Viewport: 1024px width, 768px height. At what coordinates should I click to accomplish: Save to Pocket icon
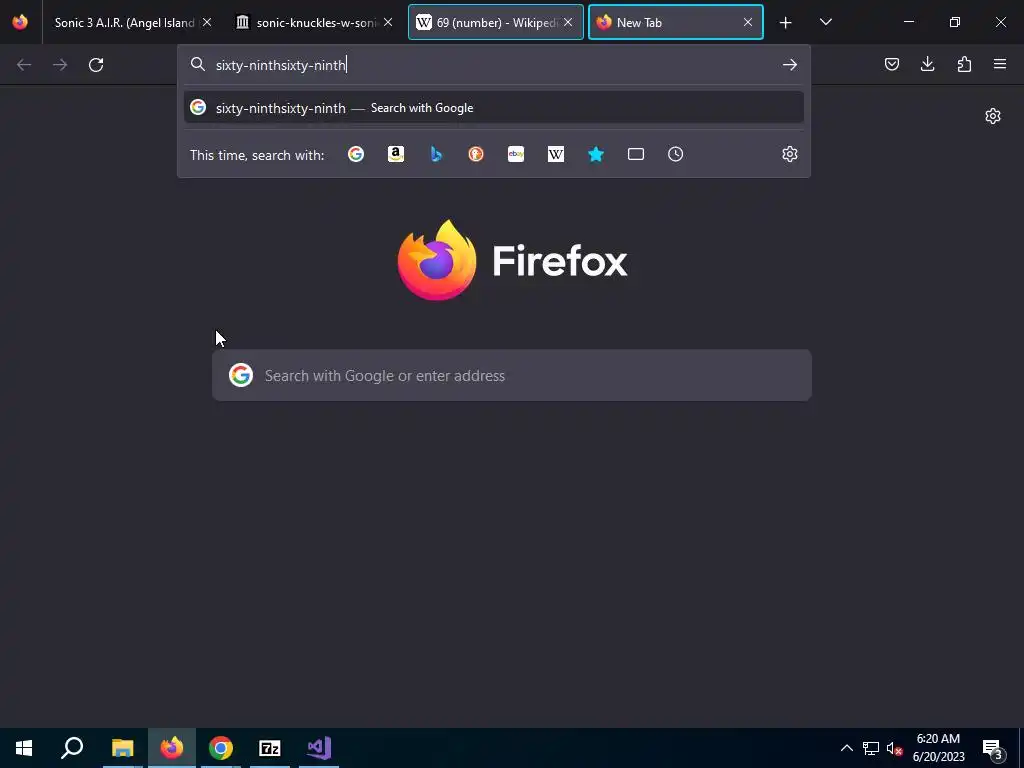[x=891, y=64]
